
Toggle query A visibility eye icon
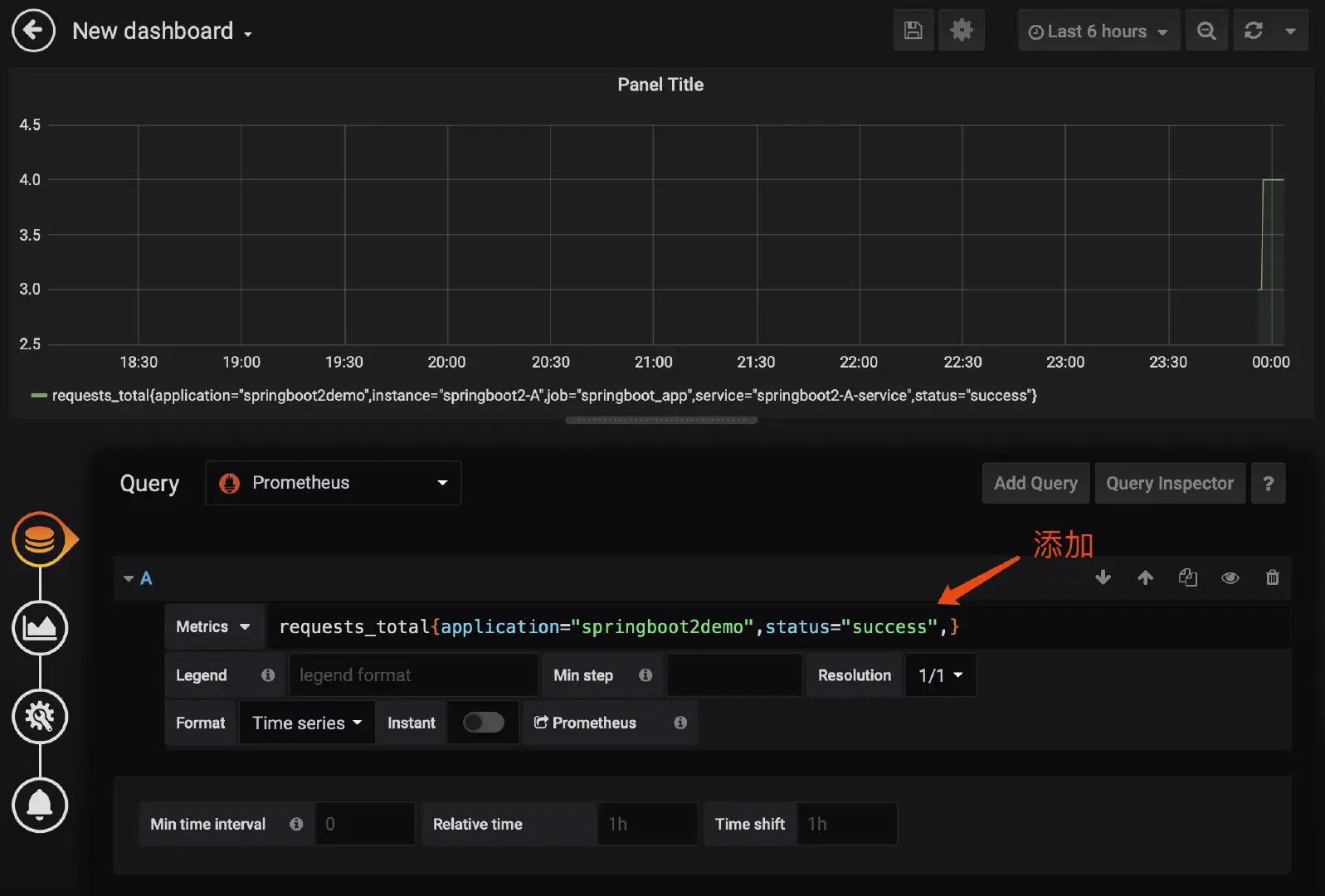(1230, 577)
